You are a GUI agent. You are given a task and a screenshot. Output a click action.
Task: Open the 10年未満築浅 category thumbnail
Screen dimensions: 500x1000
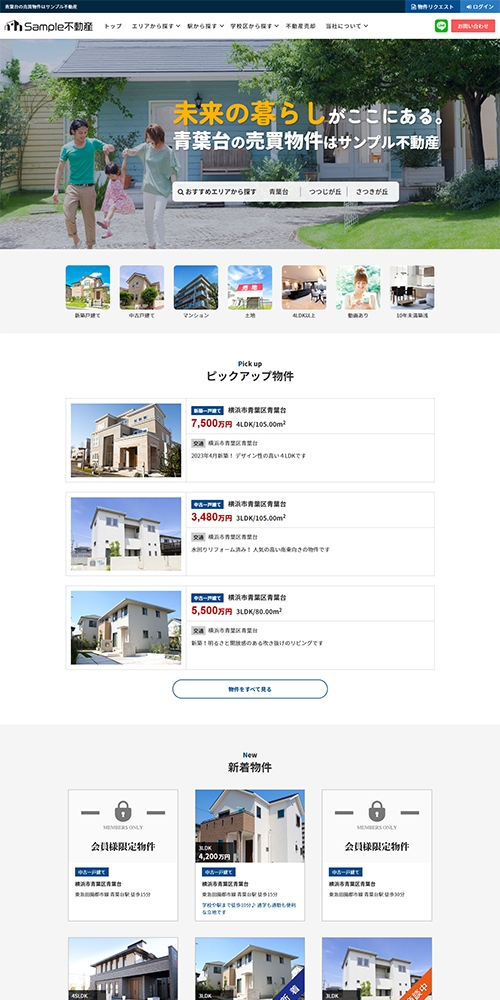(412, 288)
